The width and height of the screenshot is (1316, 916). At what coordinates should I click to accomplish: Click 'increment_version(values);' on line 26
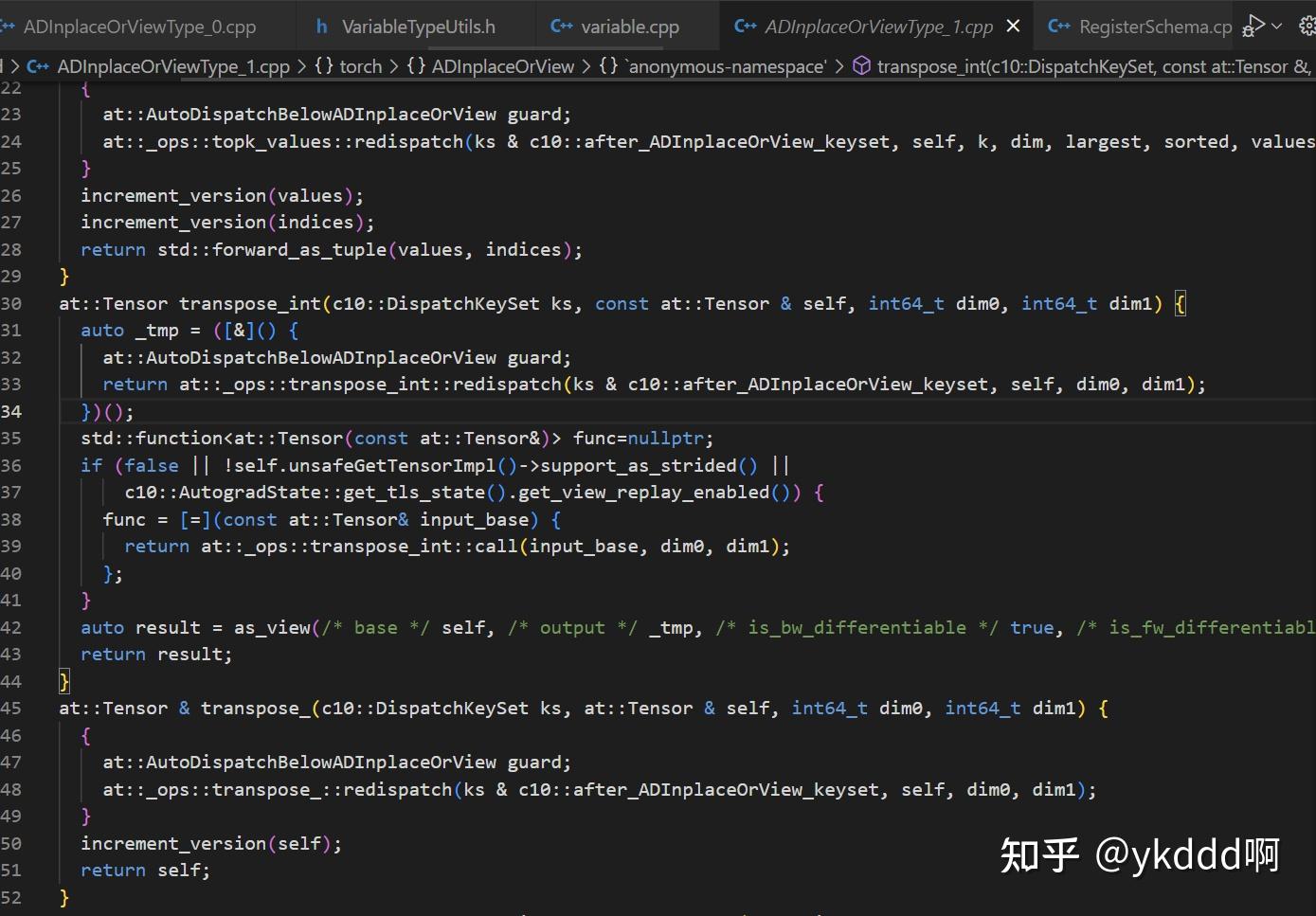pos(222,195)
